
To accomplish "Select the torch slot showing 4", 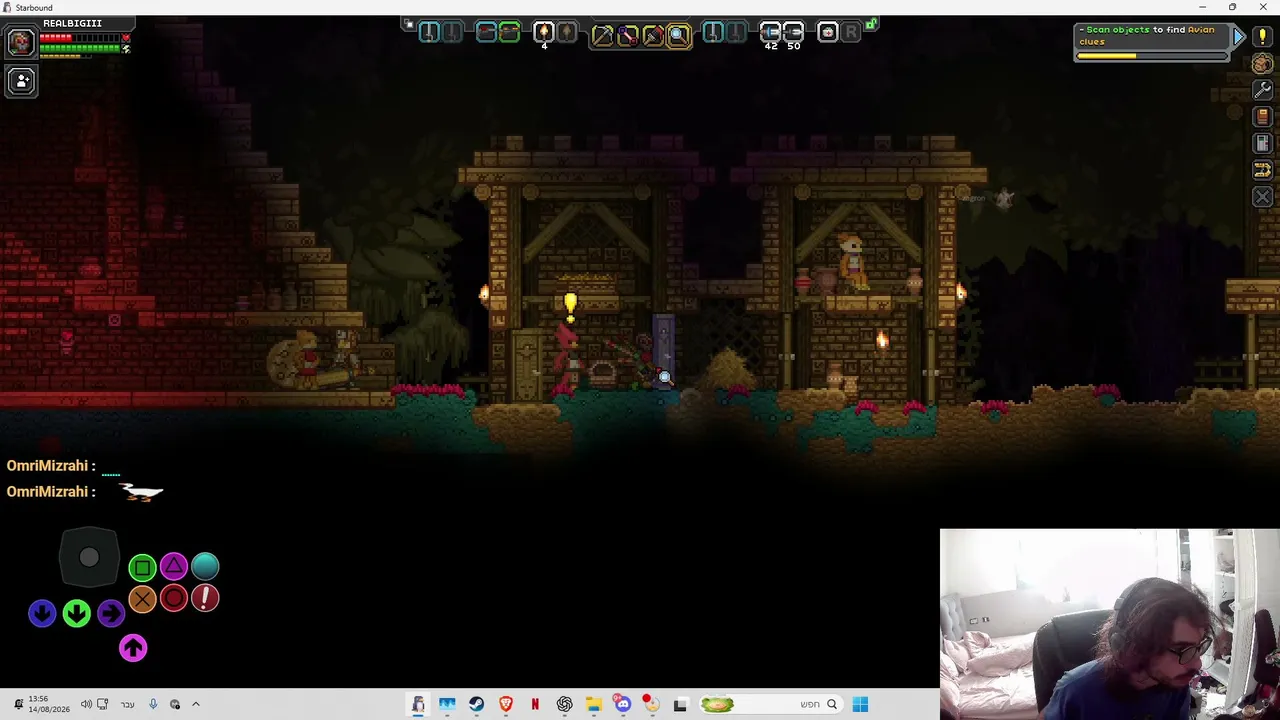I will (544, 34).
